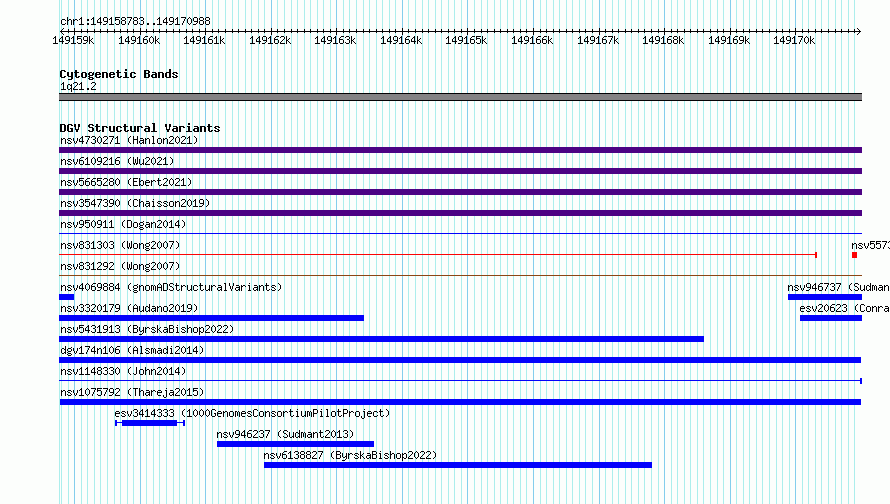This screenshot has height=504, width=890.
Task: Click the chr1:149158783..149170988 coordinates text
Action: coord(135,21)
